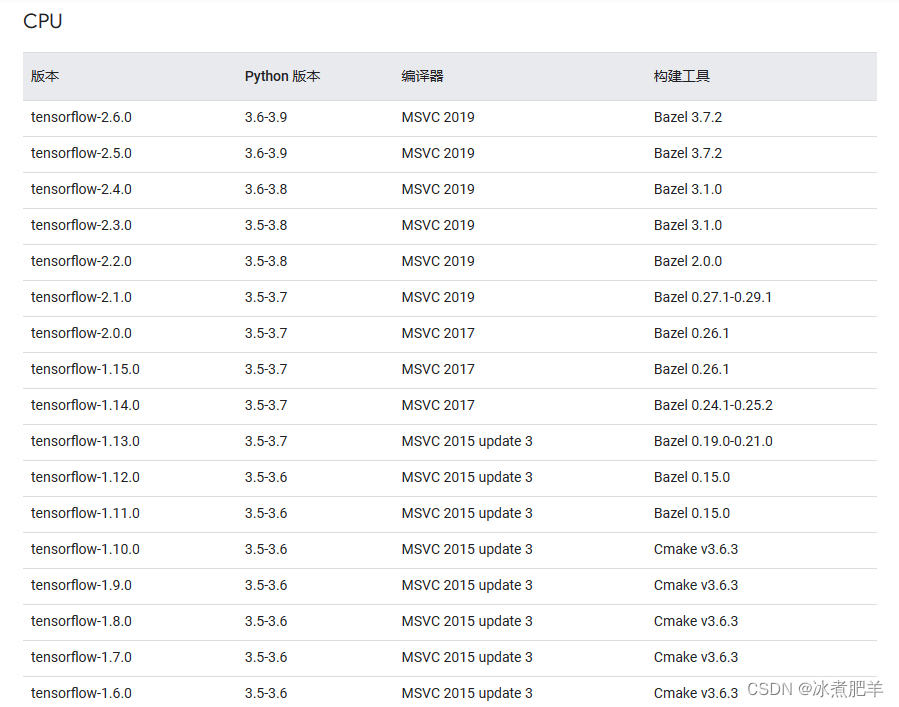Click MSVC 2017 in tensorflow-1.15.0 row

click(438, 369)
